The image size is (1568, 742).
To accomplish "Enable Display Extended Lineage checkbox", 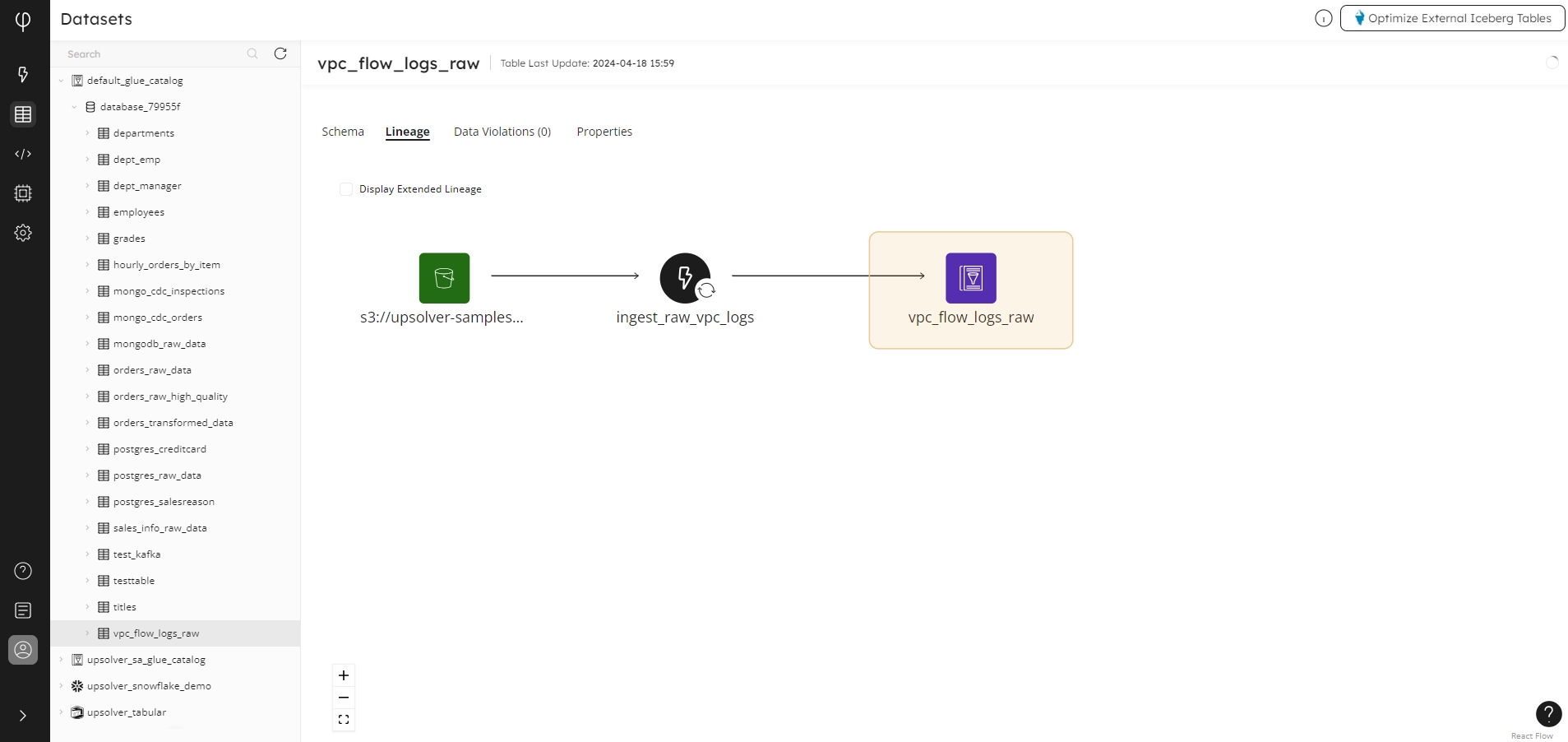I will coord(346,189).
